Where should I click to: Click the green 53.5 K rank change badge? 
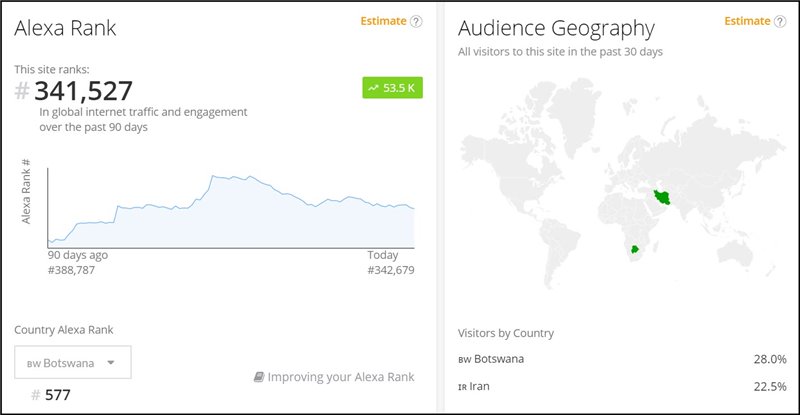pos(392,88)
